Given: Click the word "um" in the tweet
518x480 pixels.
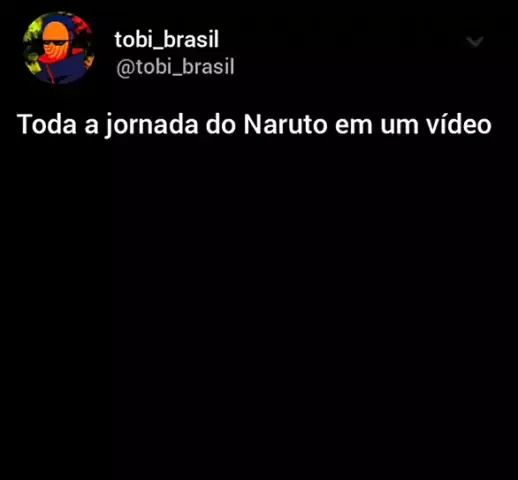Looking at the screenshot, I should coord(400,127).
